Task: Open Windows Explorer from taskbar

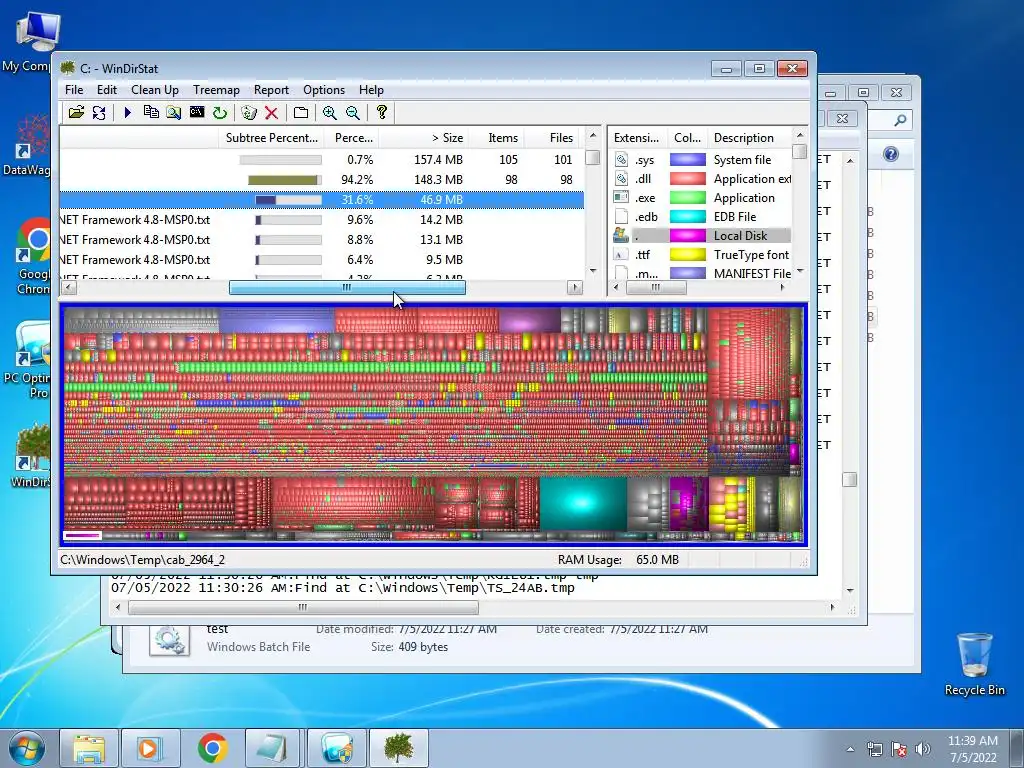Action: [x=89, y=748]
